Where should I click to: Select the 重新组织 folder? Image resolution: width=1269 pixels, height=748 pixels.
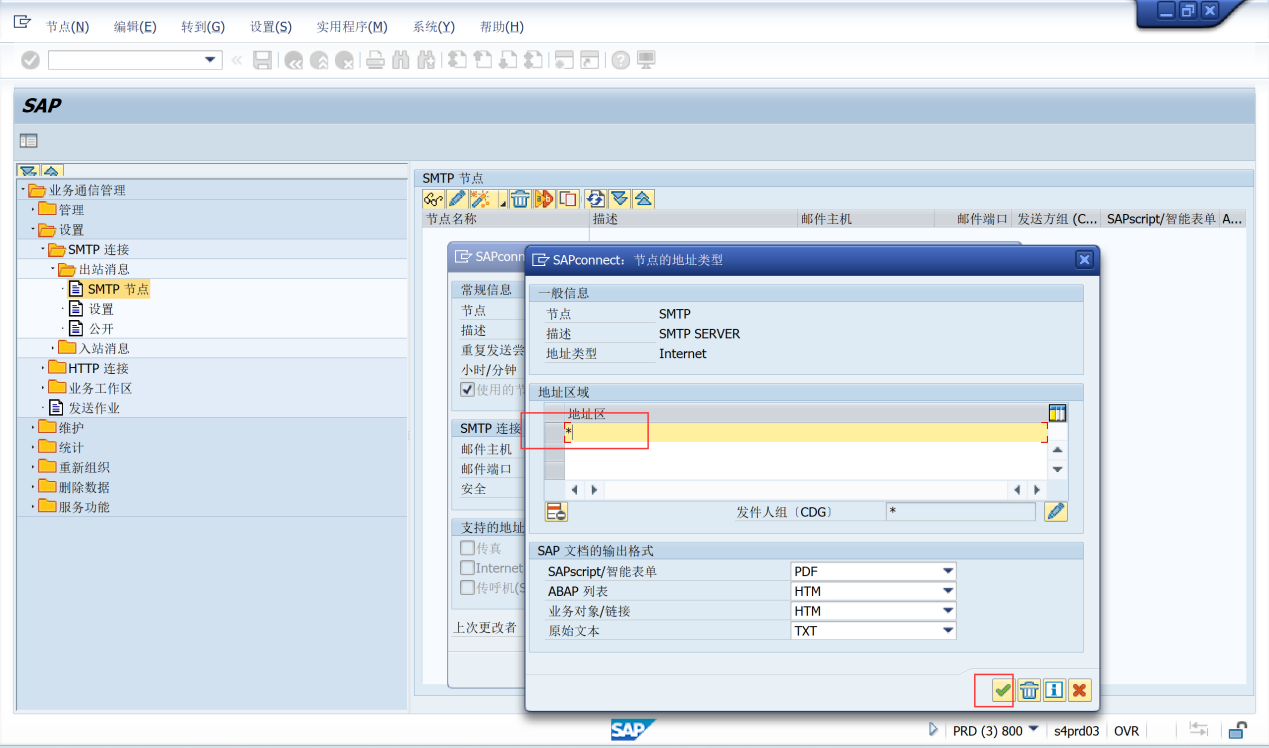click(84, 467)
